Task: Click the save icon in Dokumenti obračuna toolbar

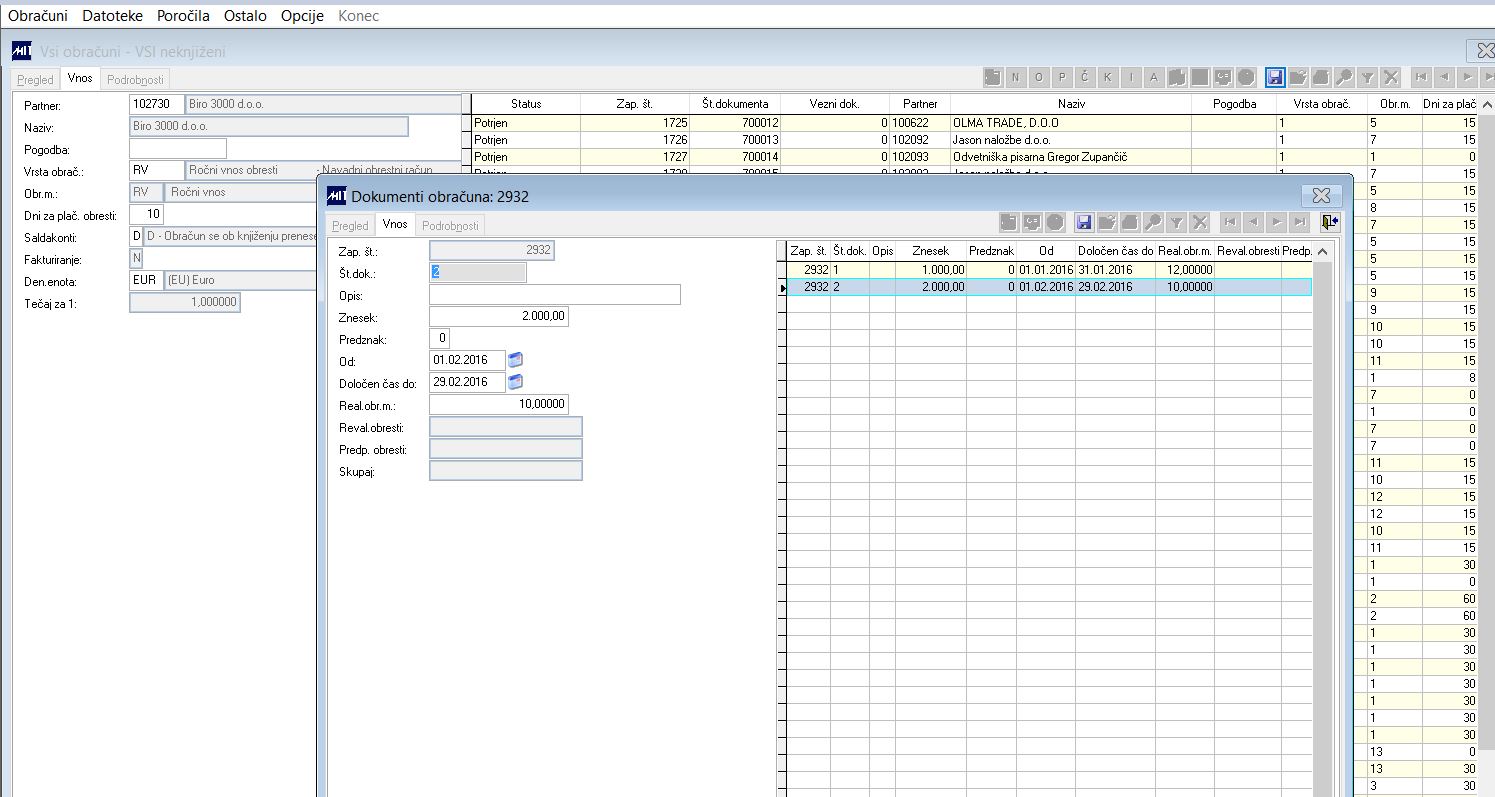Action: pos(1084,222)
